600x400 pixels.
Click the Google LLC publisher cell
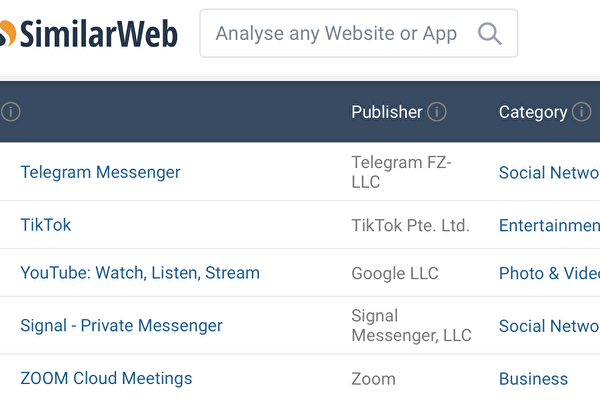pos(395,273)
